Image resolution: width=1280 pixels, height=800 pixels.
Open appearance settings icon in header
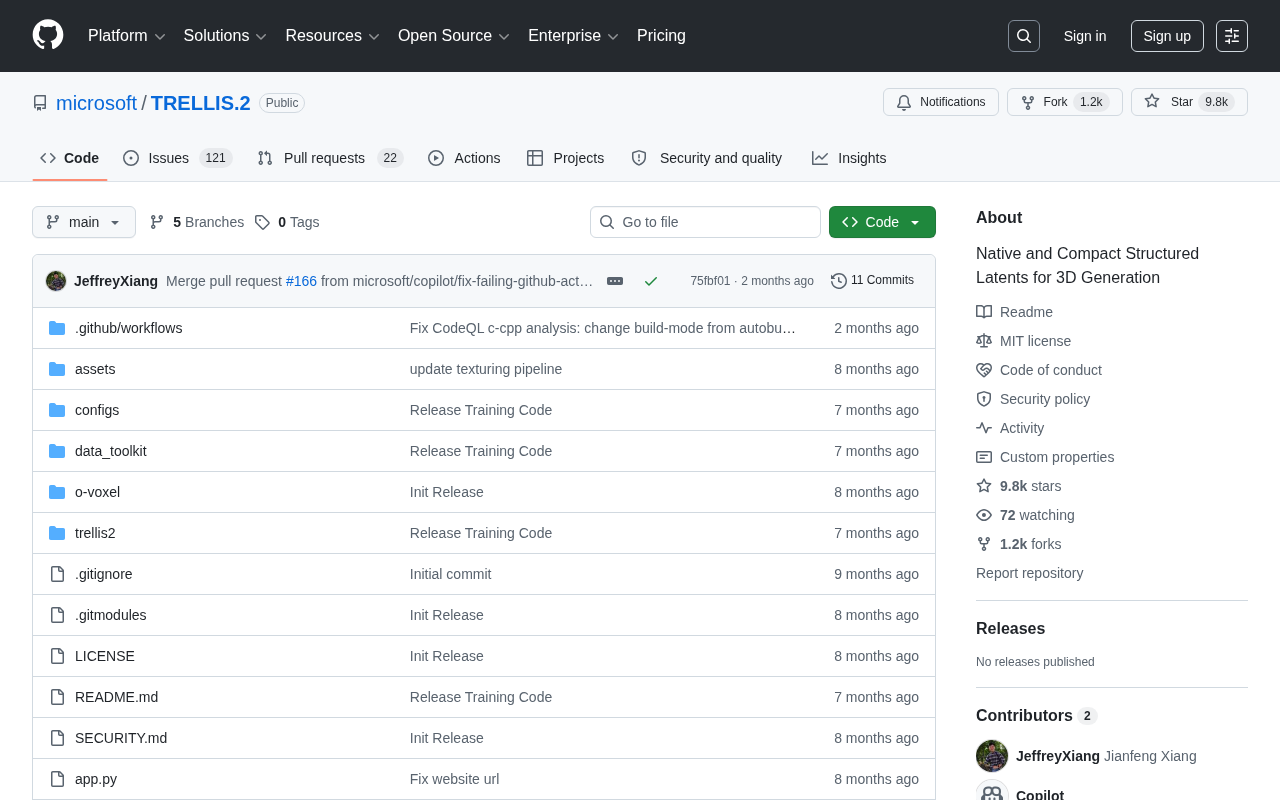[1232, 36]
